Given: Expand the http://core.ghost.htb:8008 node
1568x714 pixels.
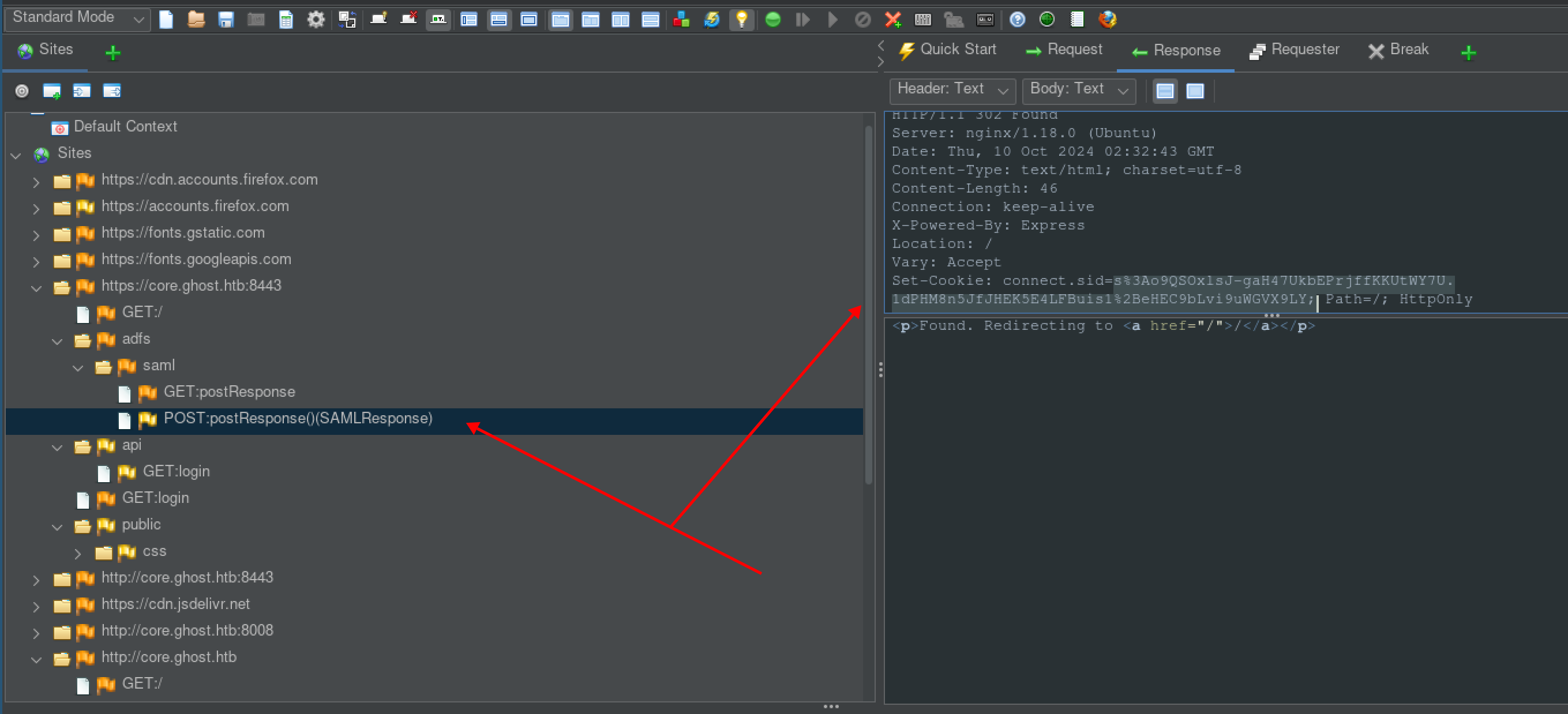Looking at the screenshot, I should tap(36, 633).
